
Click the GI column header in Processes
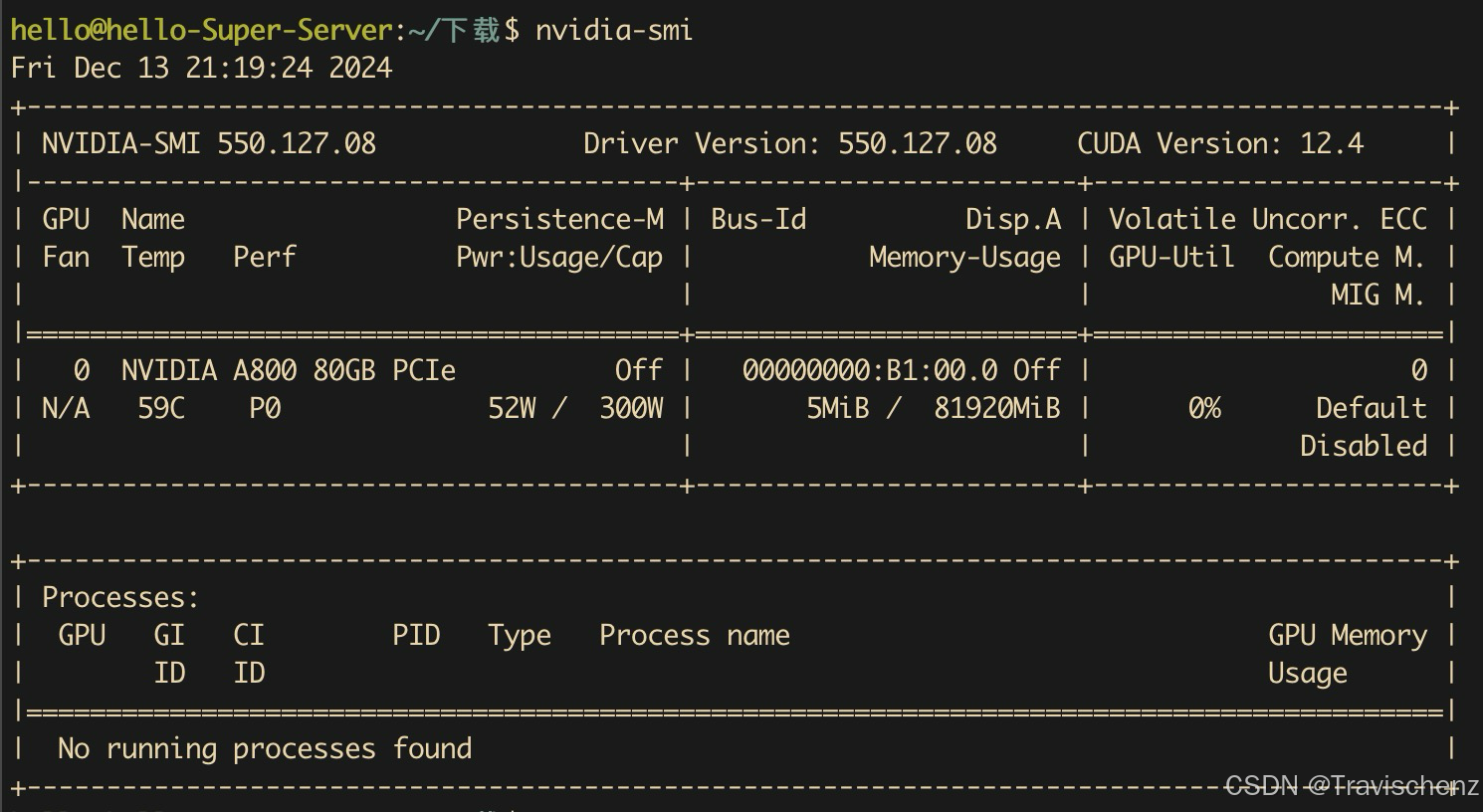click(x=169, y=635)
